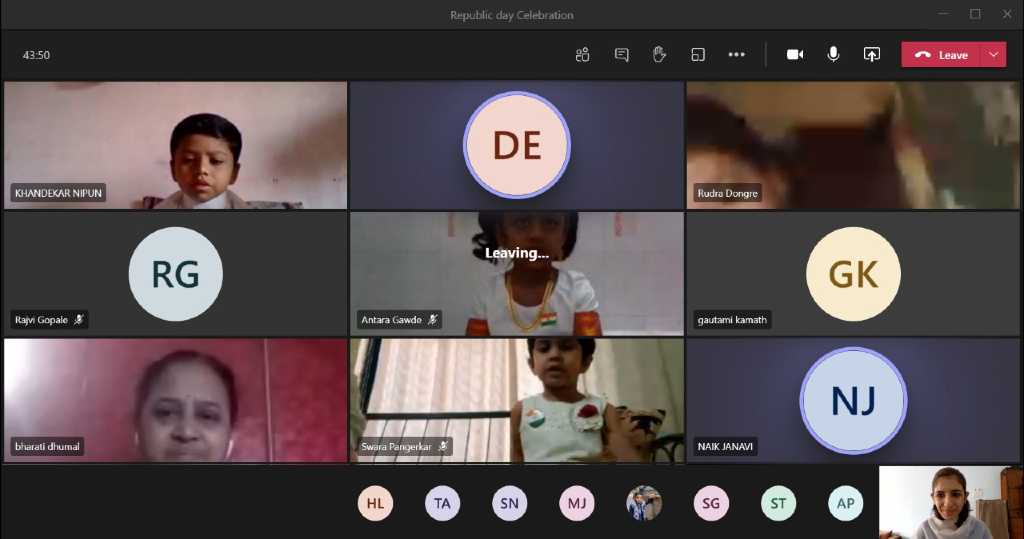
Task: Click the AP participant avatar
Action: pyautogui.click(x=846, y=503)
